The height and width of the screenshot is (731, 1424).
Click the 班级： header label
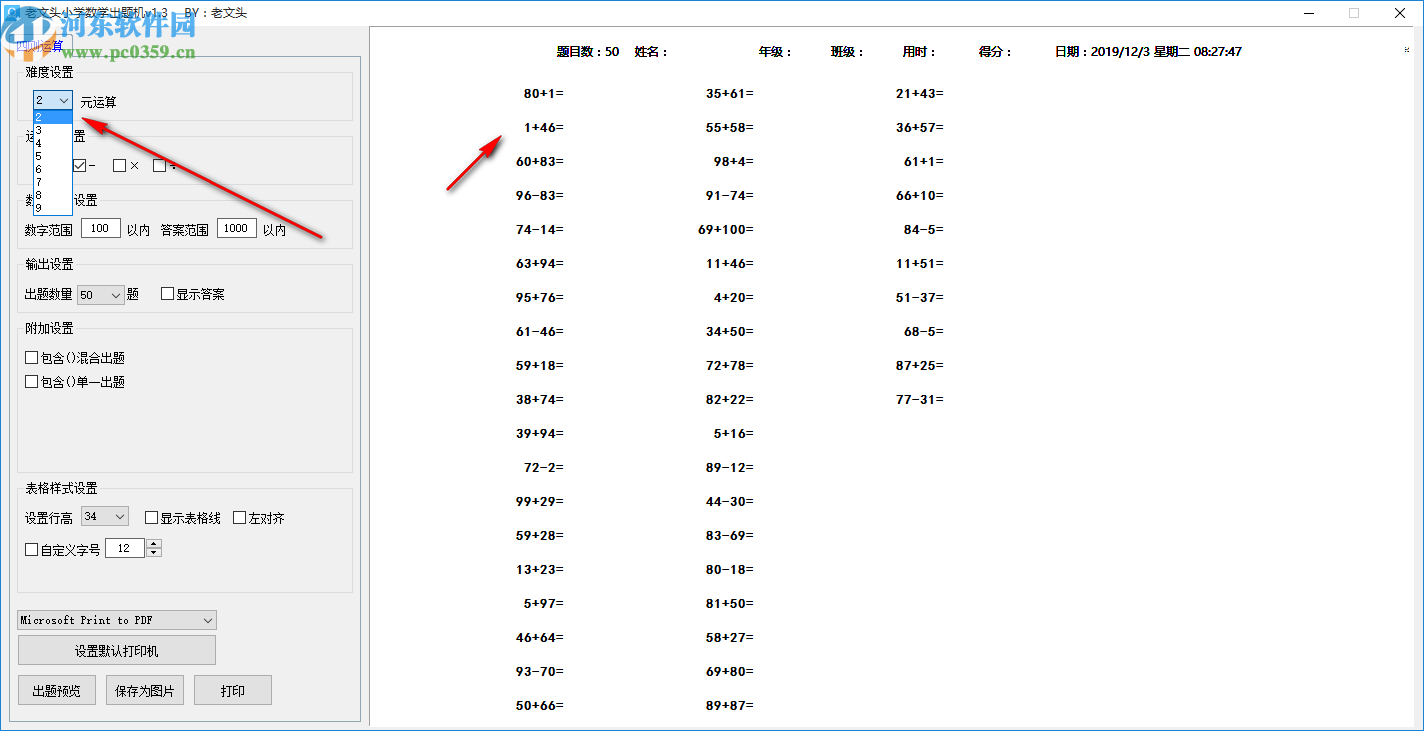point(847,52)
